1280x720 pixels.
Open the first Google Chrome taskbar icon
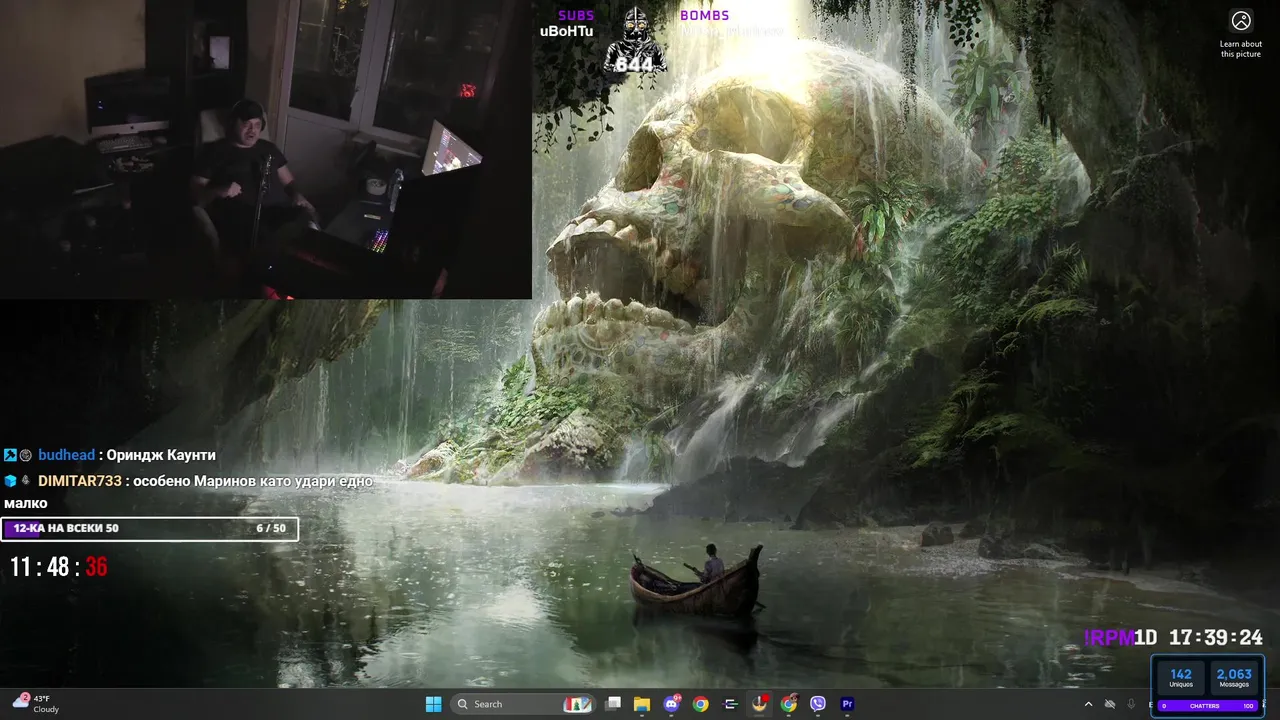(701, 704)
